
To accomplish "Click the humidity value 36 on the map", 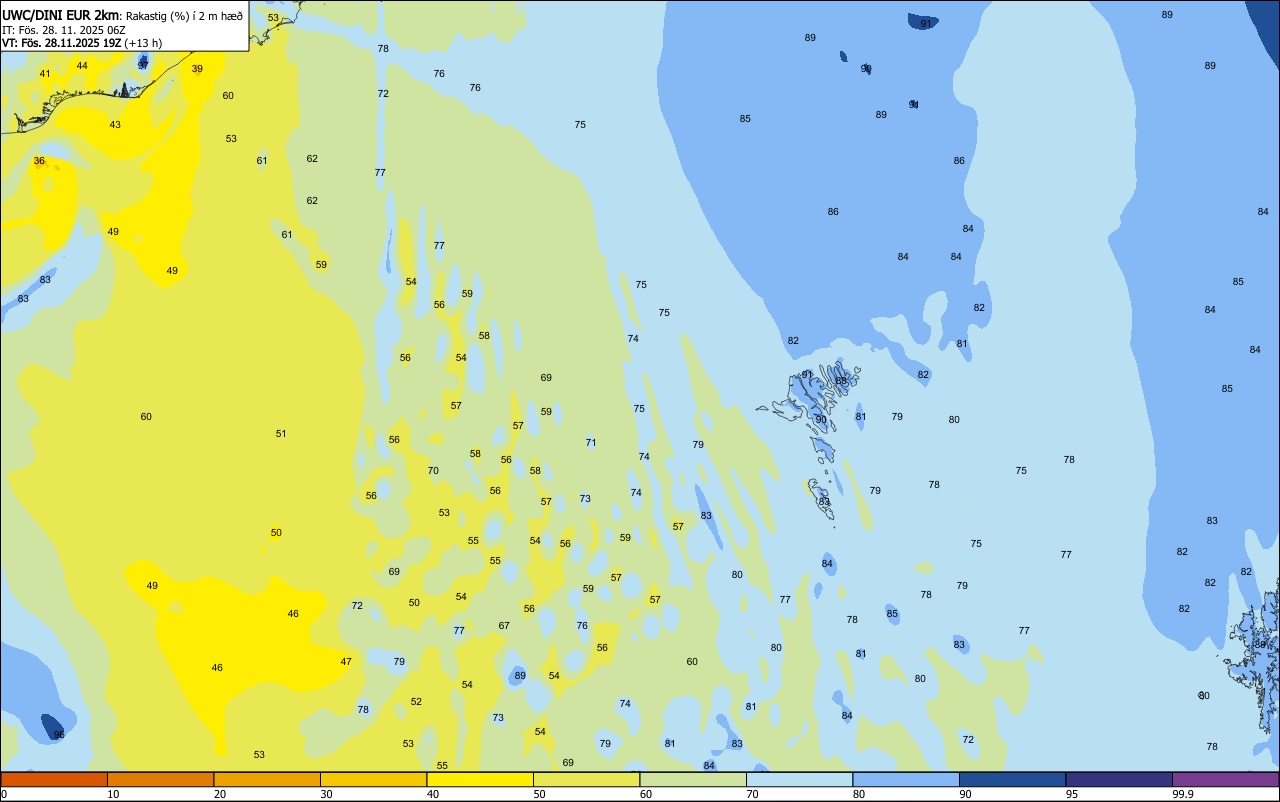I will point(39,161).
